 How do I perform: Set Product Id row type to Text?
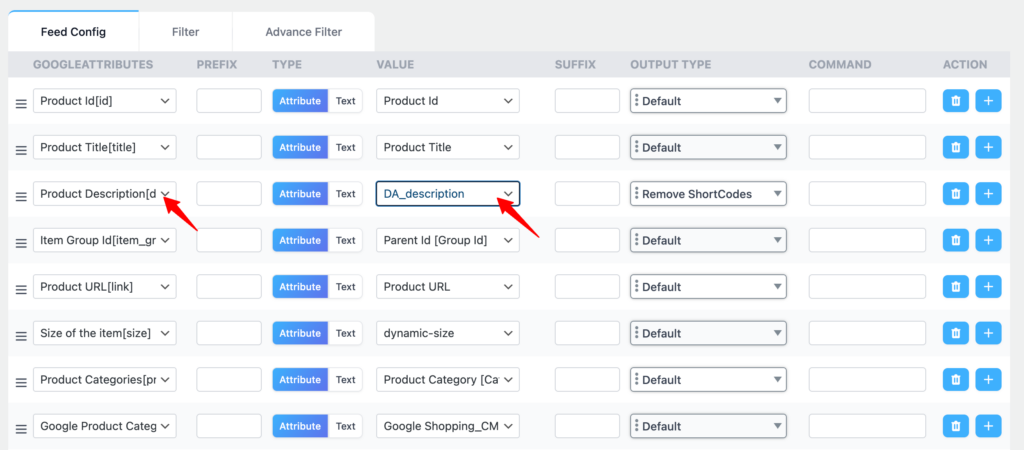tap(345, 101)
